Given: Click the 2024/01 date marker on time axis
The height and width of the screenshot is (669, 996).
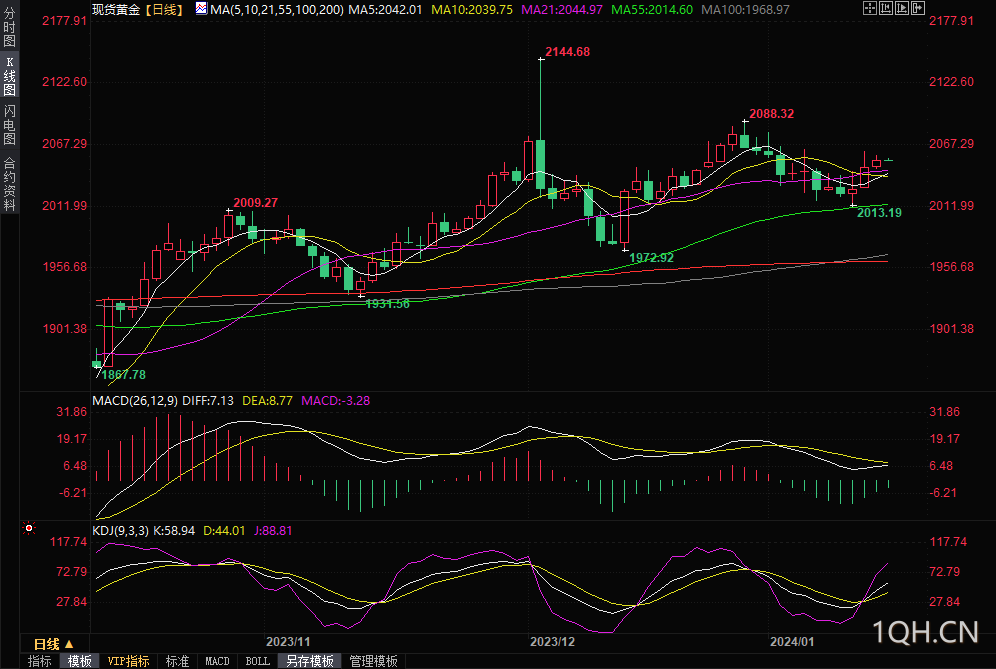Looking at the screenshot, I should click(791, 642).
